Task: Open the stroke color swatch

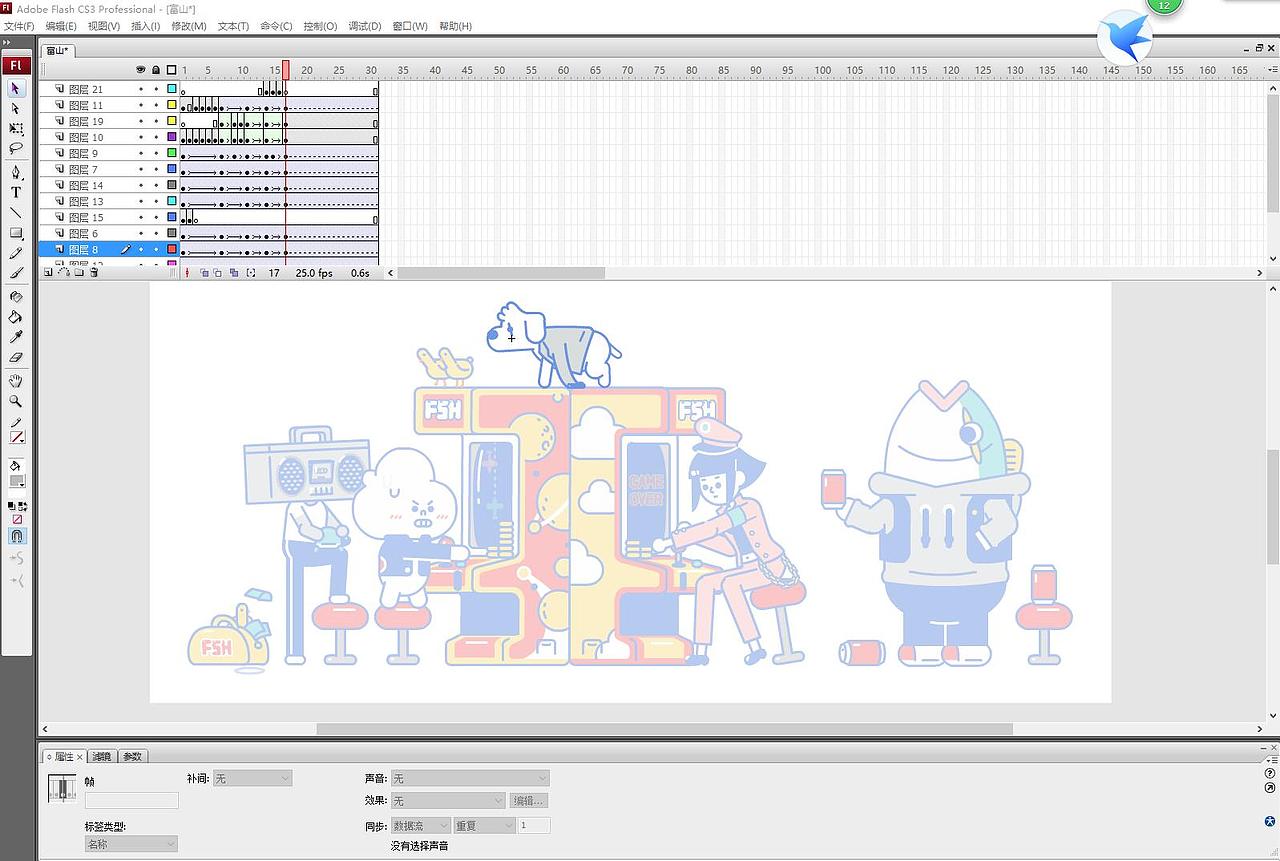Action: coord(17,437)
